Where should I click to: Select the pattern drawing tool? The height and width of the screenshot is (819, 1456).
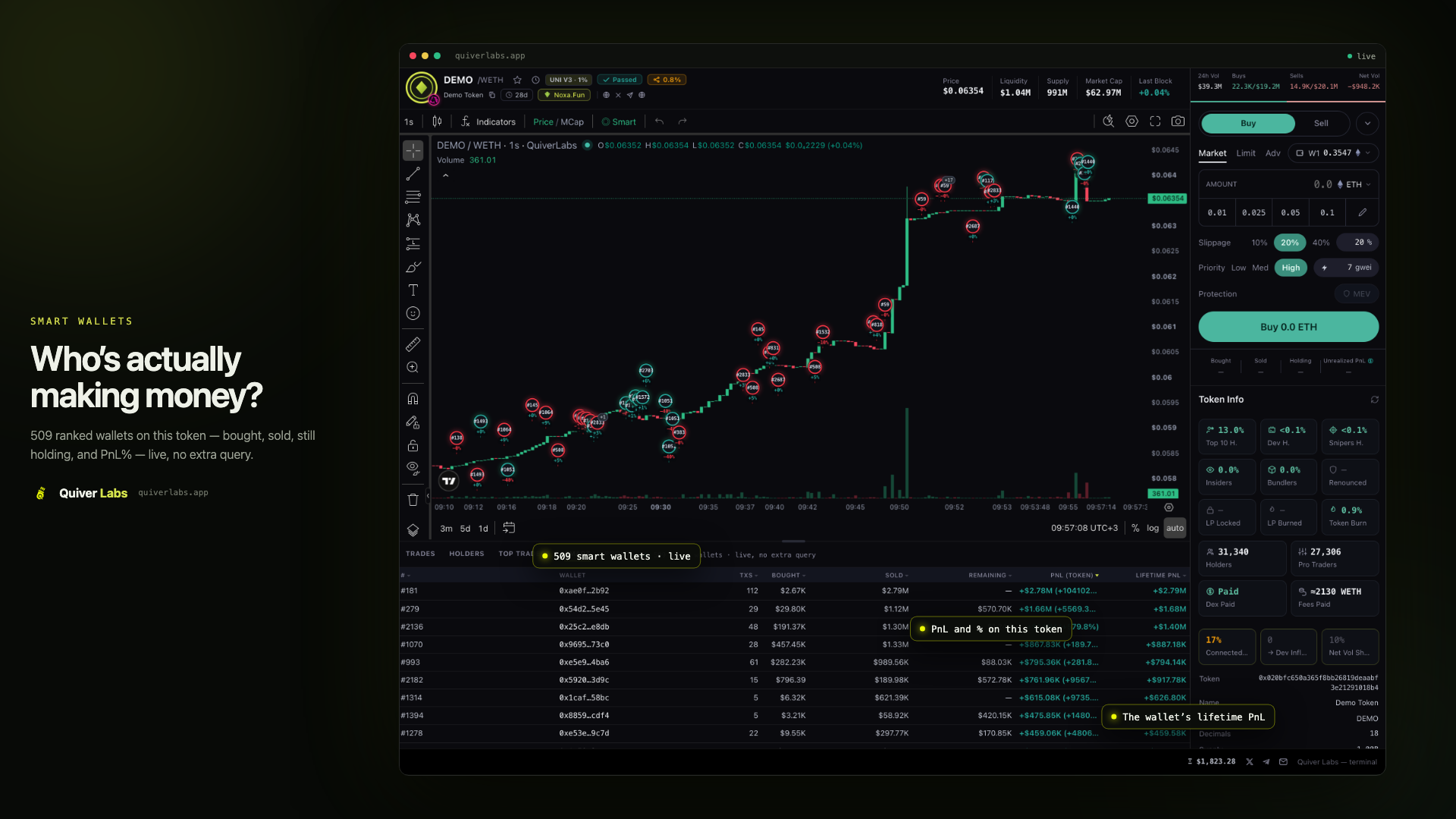[x=413, y=220]
